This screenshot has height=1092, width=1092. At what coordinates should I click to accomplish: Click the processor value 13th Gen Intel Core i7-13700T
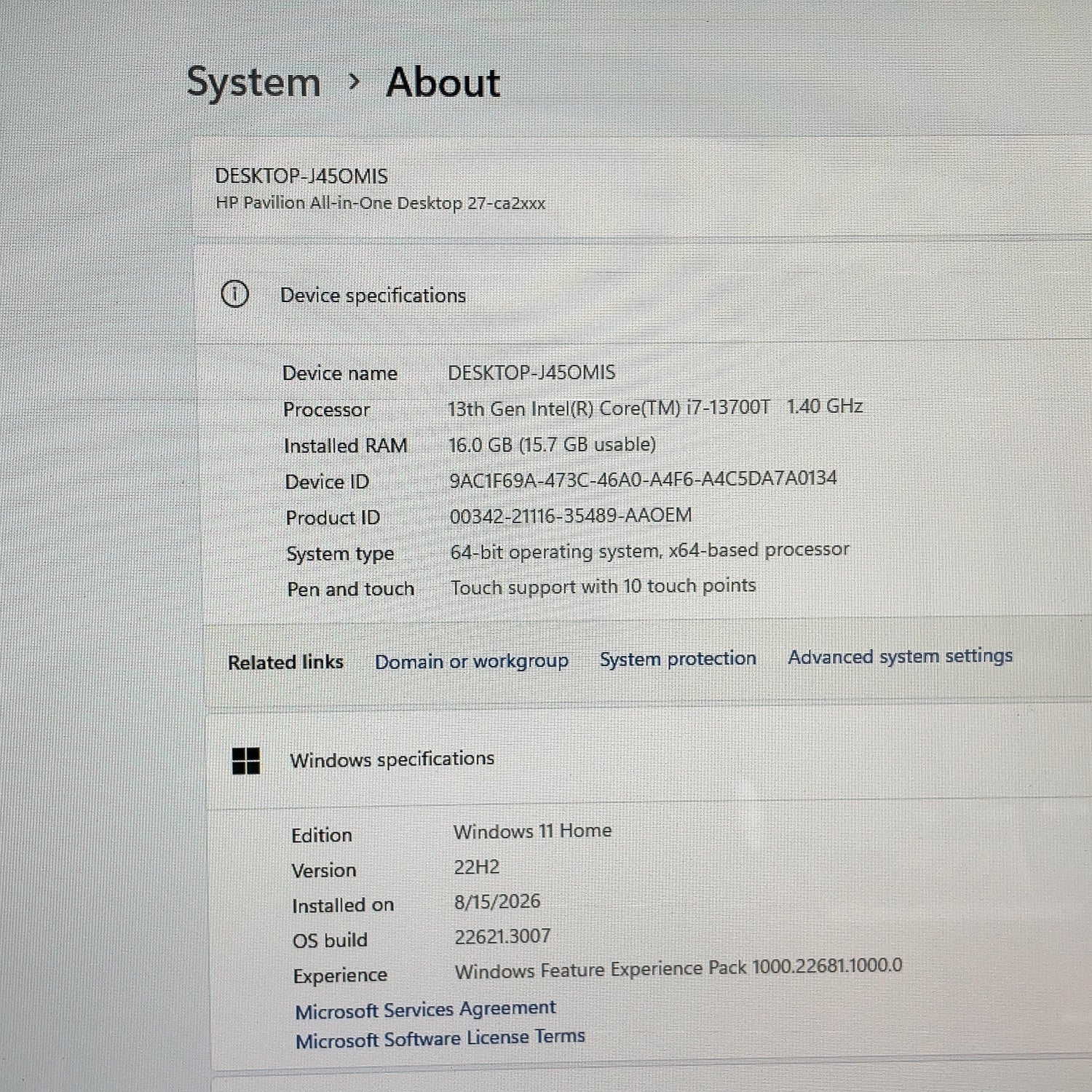click(x=655, y=407)
